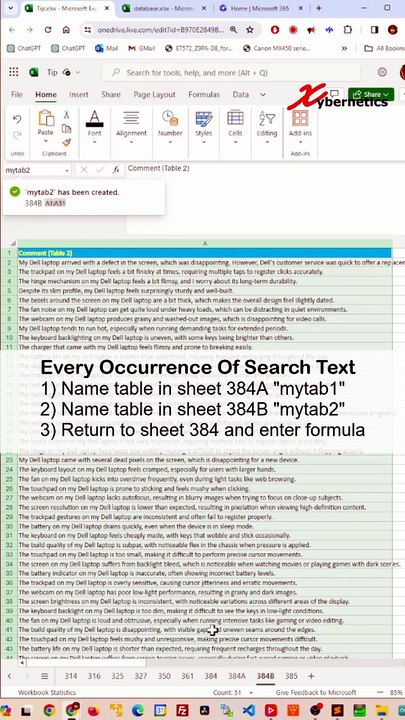Switch to the Insert ribbon tab
The height and width of the screenshot is (720, 405).
[79, 95]
